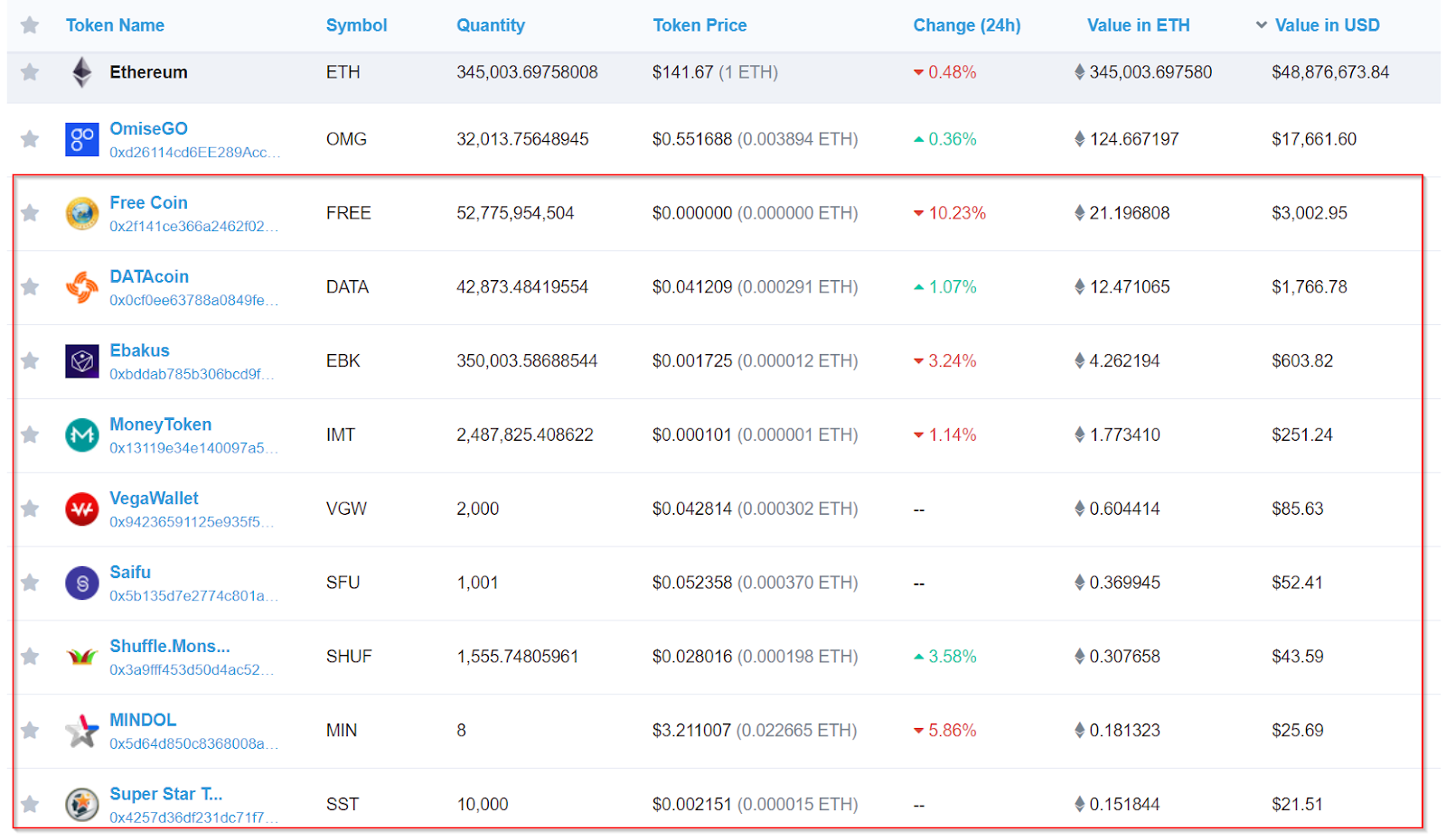
Task: Toggle star for VegaWallet
Action: pyautogui.click(x=30, y=509)
